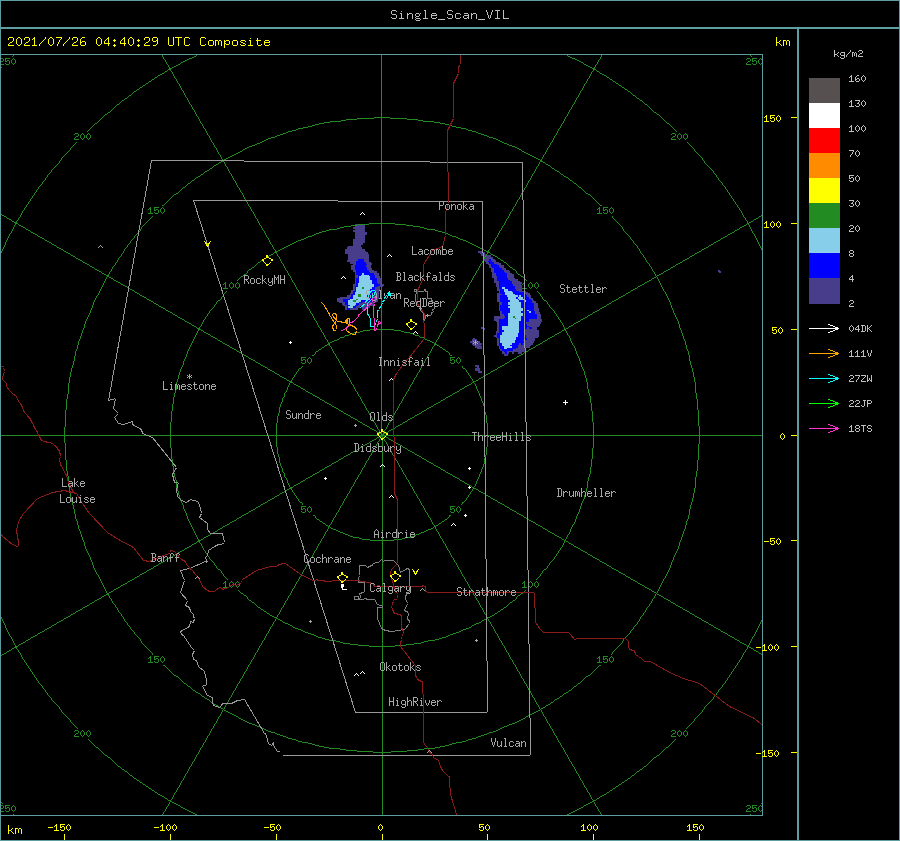
Task: Click the Innisfail map label
Action: (x=404, y=362)
